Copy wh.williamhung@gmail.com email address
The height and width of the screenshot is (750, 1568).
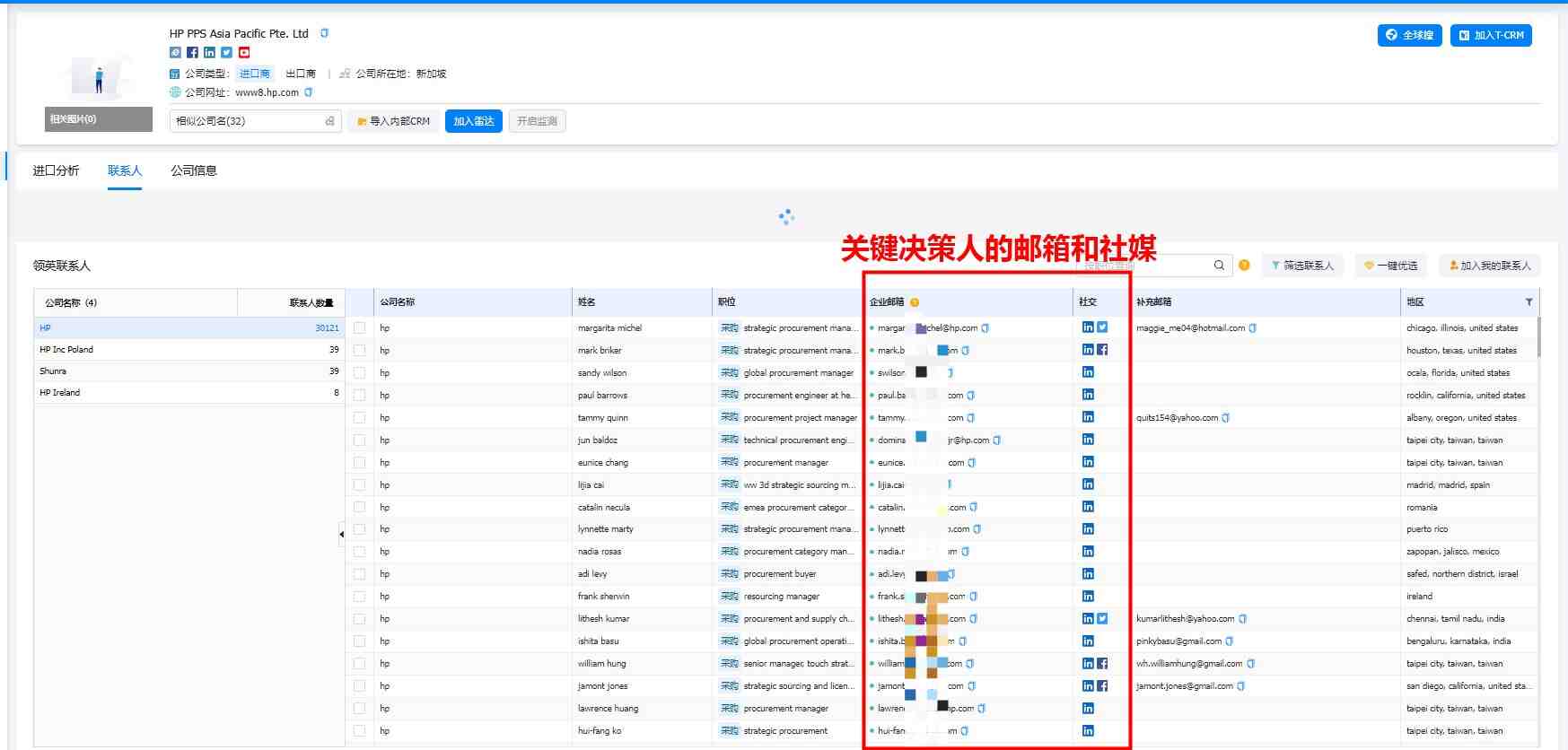coord(1251,664)
